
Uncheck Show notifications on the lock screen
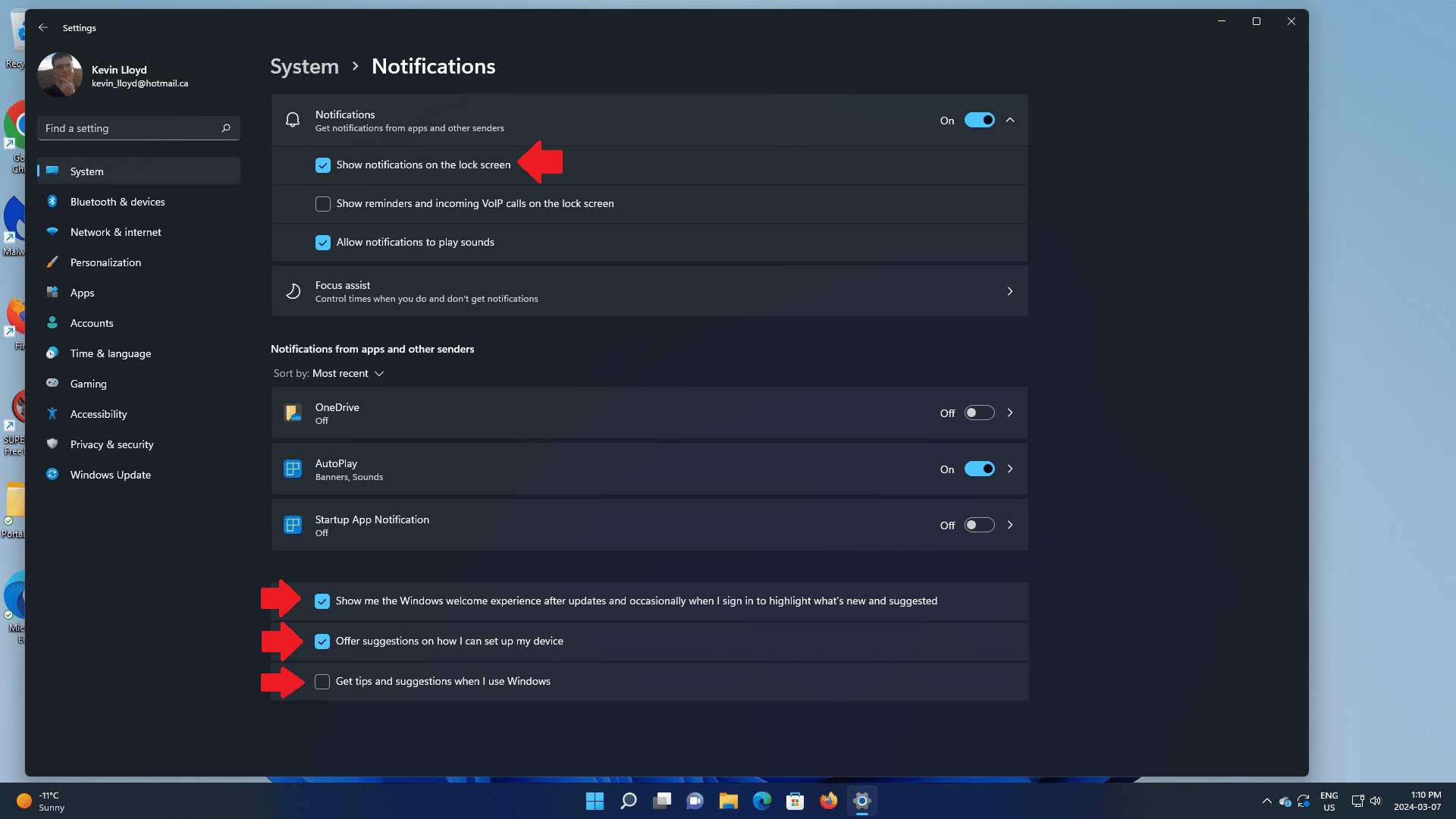[x=323, y=165]
